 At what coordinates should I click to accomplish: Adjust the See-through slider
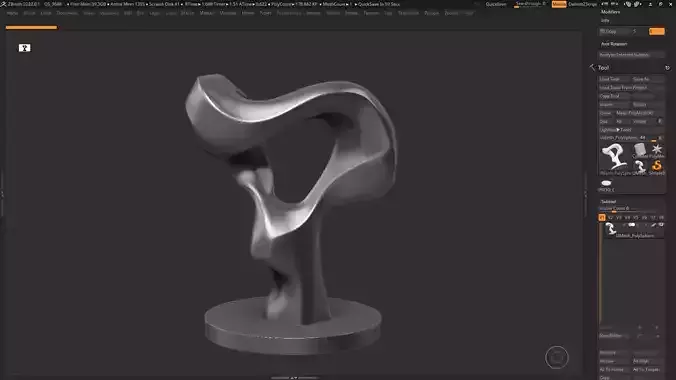pyautogui.click(x=530, y=4)
